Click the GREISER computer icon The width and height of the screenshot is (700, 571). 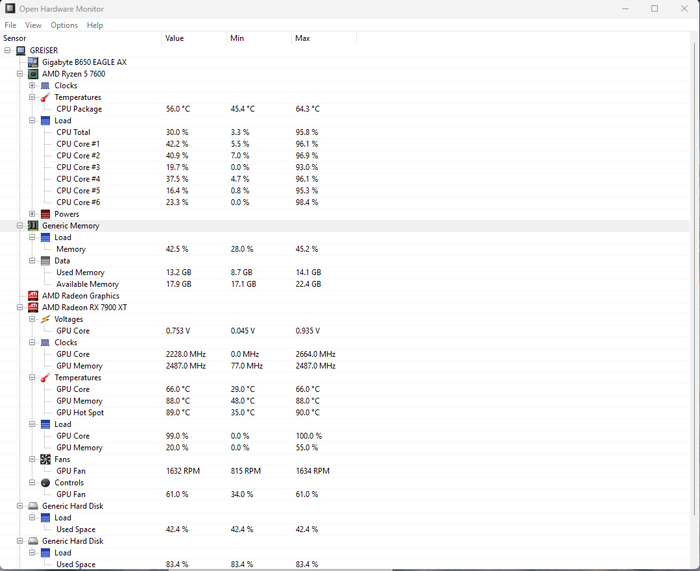click(21, 50)
